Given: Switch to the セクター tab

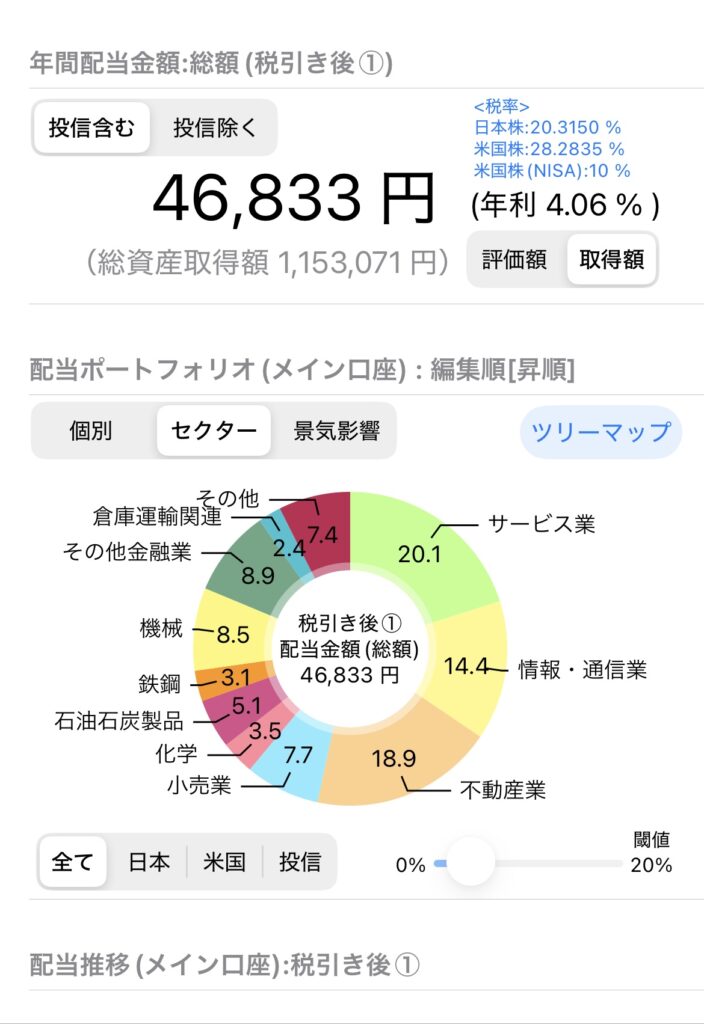Looking at the screenshot, I should [x=213, y=431].
